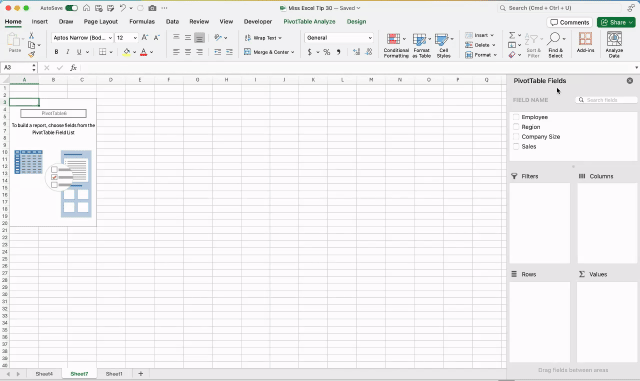Check the Company Size field checkbox
Image resolution: width=640 pixels, height=381 pixels.
point(516,136)
